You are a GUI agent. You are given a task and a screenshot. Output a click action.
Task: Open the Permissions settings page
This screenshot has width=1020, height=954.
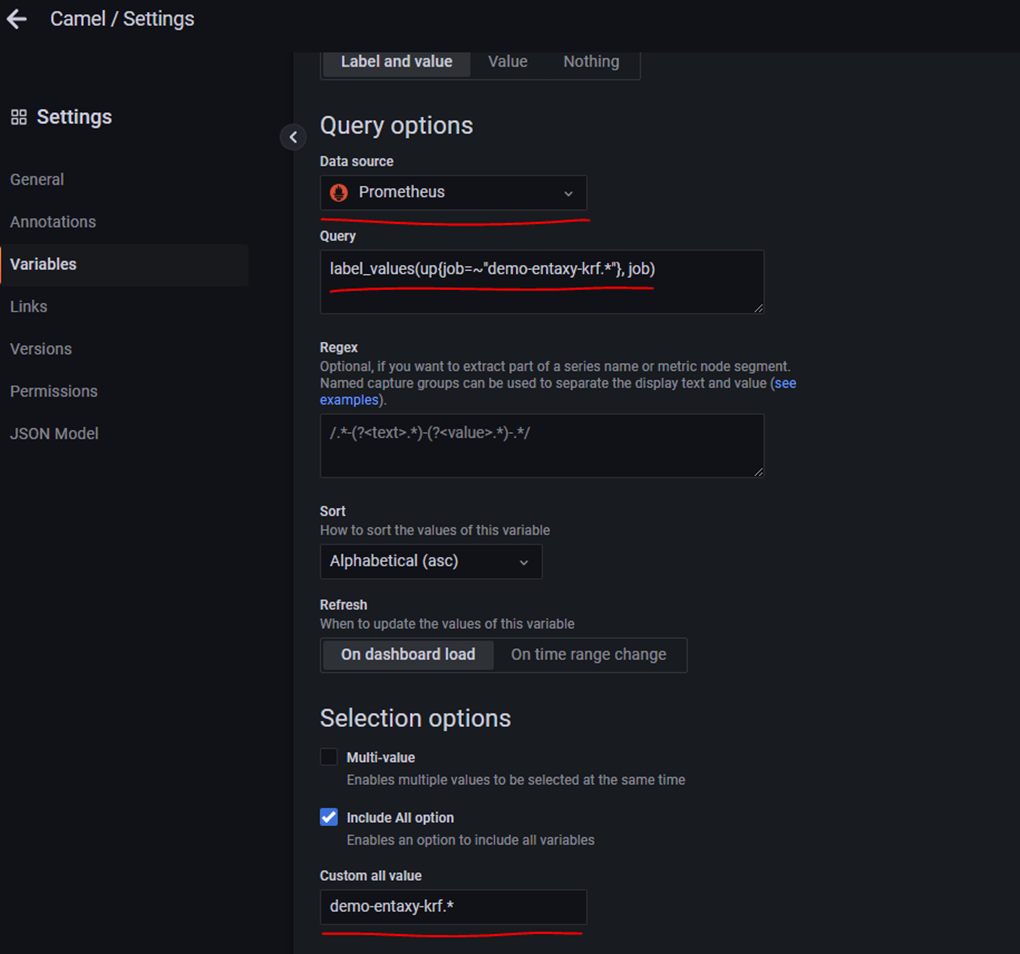click(54, 391)
